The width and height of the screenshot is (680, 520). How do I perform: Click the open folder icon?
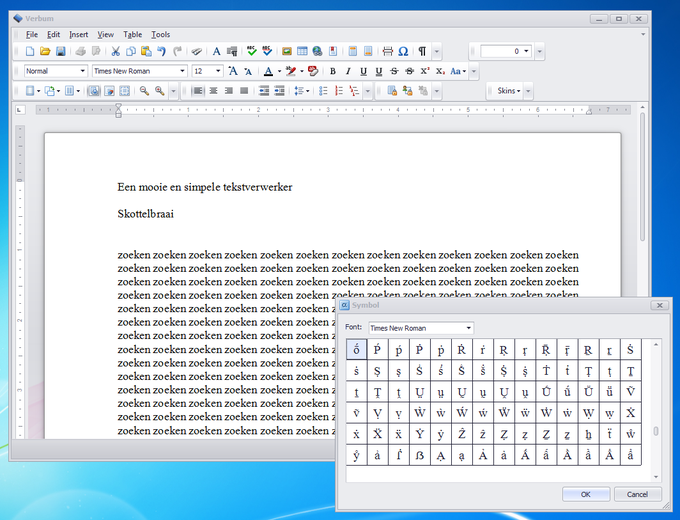45,51
